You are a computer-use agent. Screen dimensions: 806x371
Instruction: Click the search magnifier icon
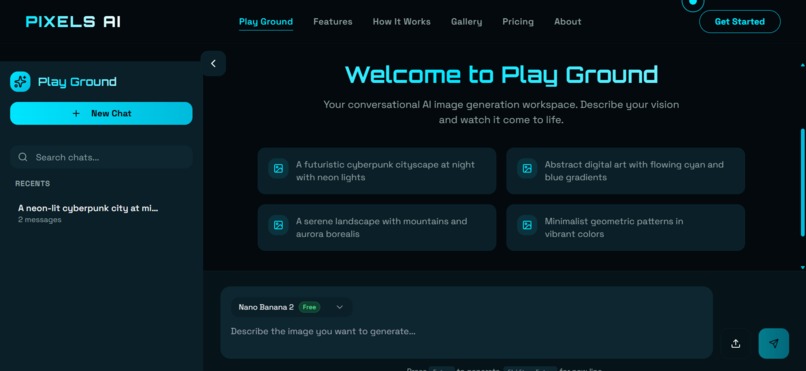(x=23, y=157)
